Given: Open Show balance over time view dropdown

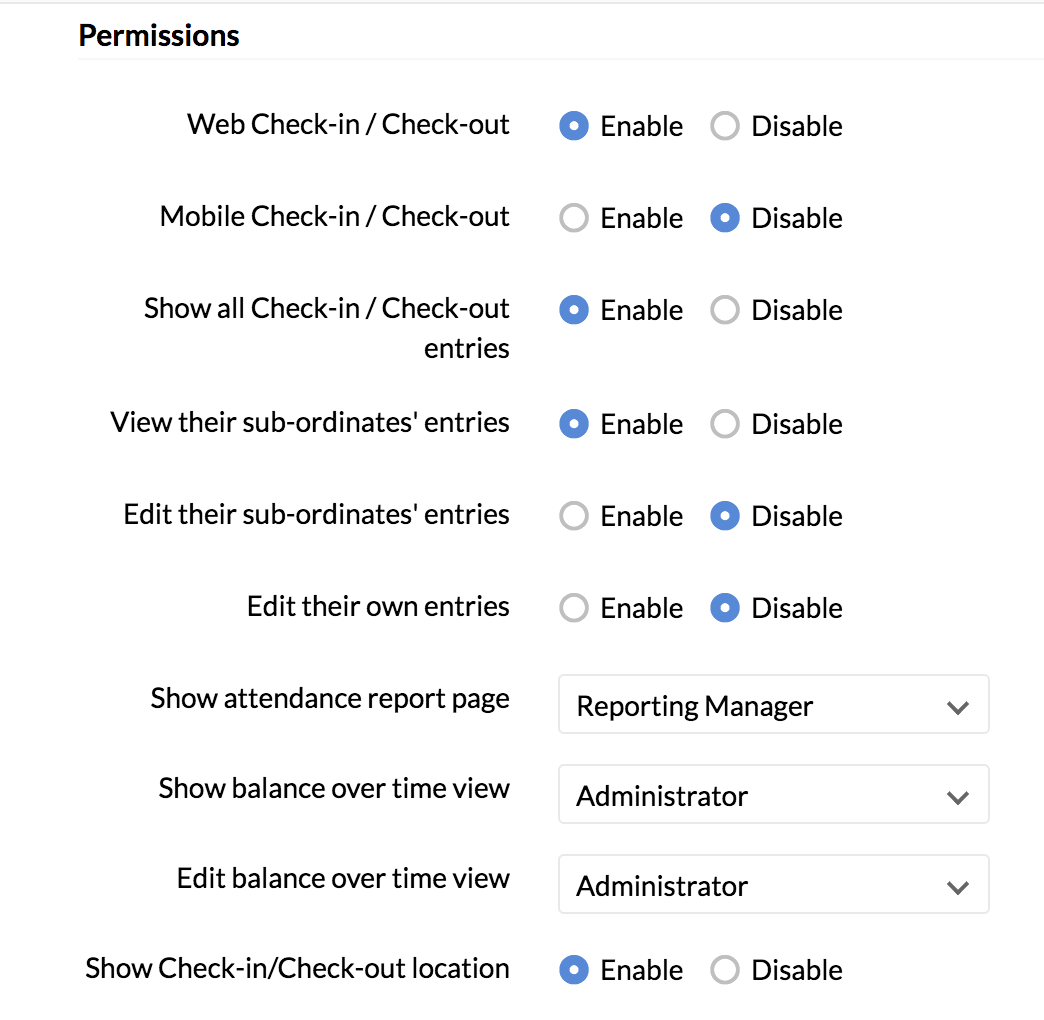Looking at the screenshot, I should coord(772,795).
